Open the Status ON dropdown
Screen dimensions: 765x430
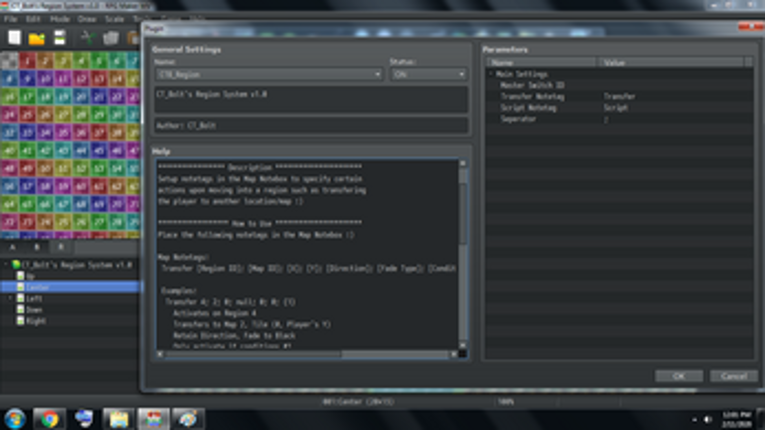click(428, 74)
